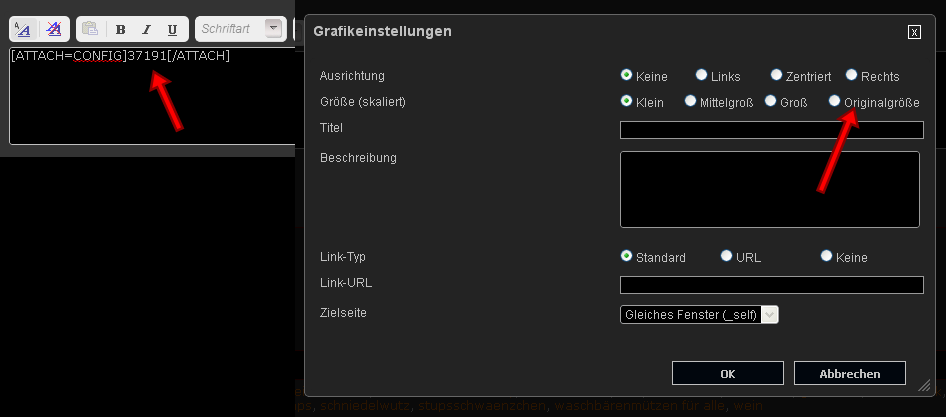Open the Schriftart font dropdown

[x=240, y=29]
